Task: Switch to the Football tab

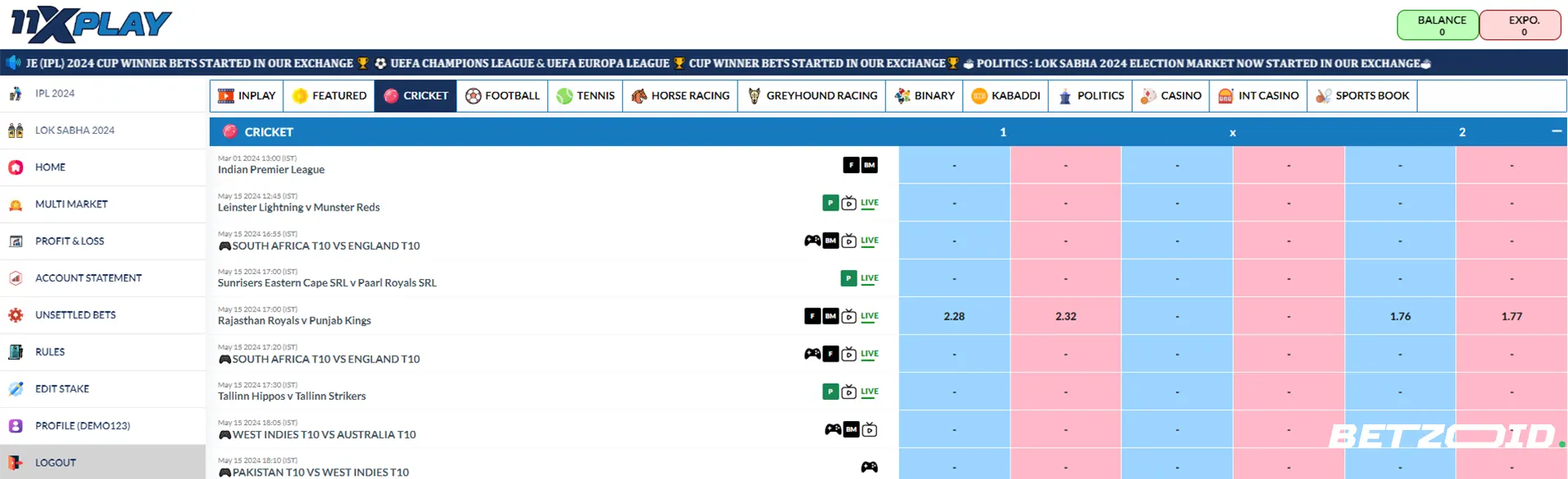Action: point(502,95)
